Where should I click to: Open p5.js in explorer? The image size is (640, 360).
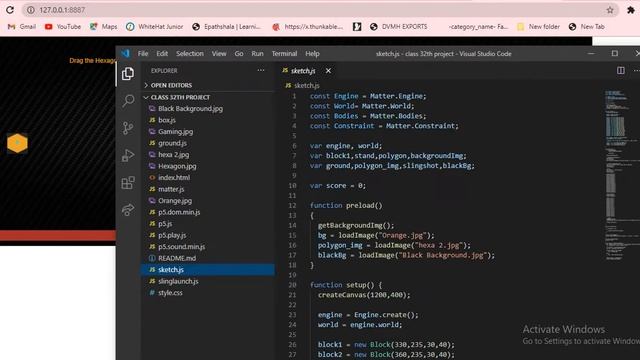208,224
